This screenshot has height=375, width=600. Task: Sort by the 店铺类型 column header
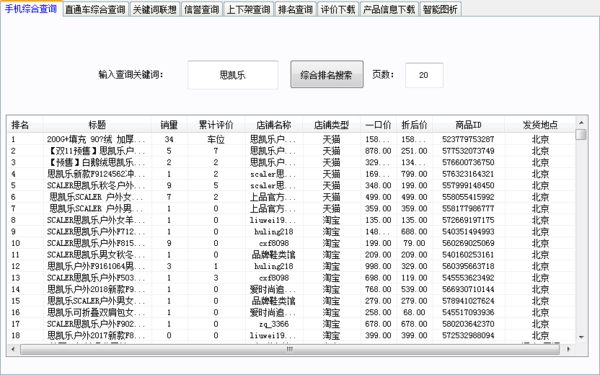click(331, 125)
